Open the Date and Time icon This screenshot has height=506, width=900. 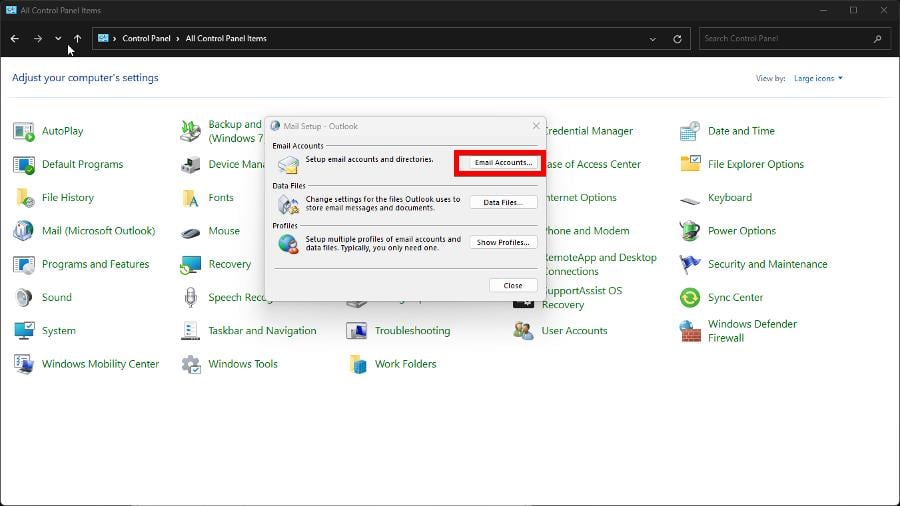[690, 131]
